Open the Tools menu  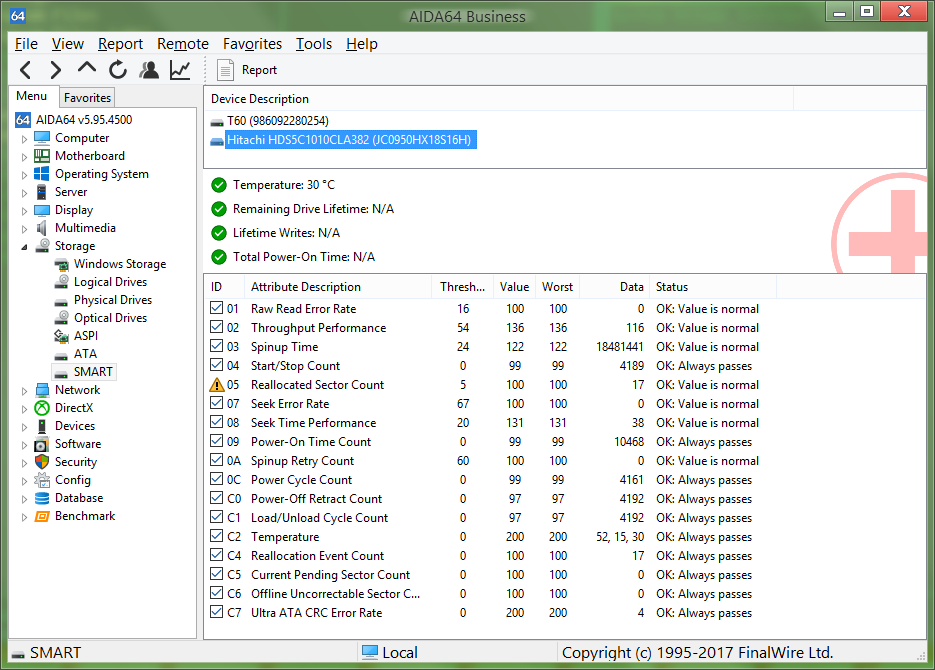pyautogui.click(x=313, y=44)
